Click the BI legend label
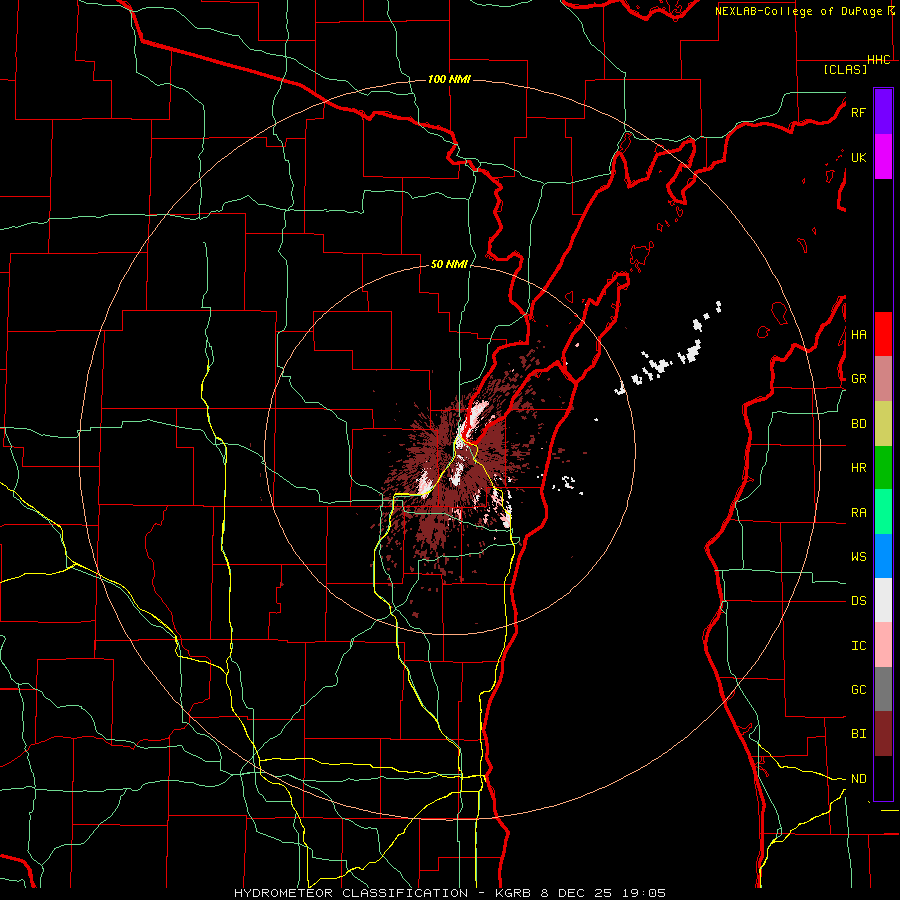 (858, 734)
